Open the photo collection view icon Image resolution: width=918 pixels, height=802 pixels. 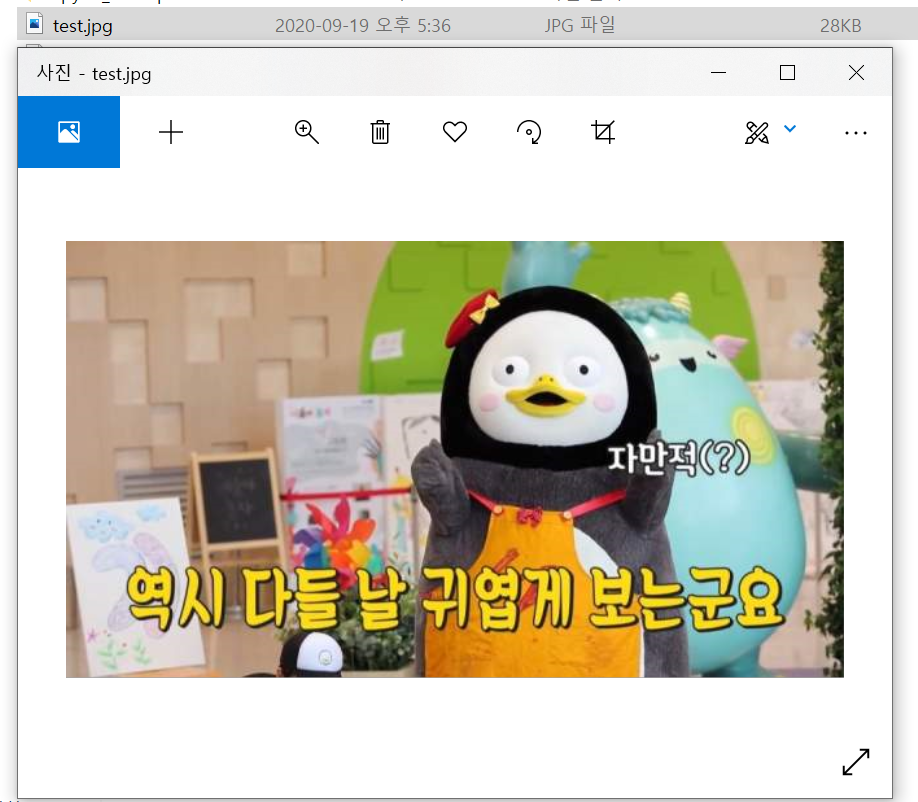[68, 132]
